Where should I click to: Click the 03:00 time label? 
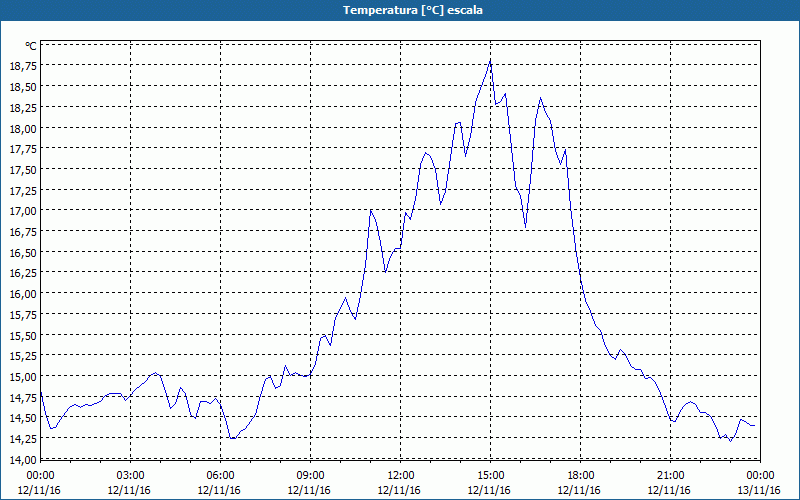(130, 476)
